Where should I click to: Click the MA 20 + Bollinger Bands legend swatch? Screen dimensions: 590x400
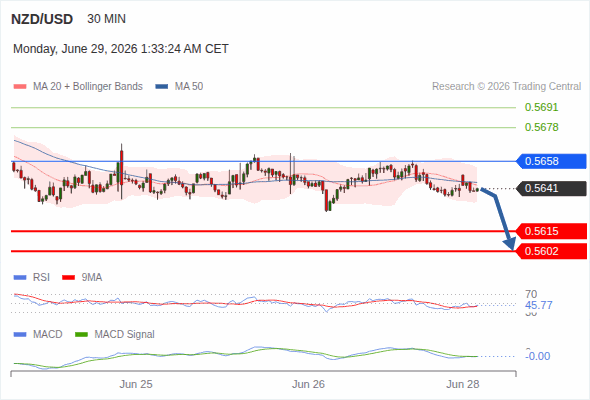pyautogui.click(x=20, y=87)
